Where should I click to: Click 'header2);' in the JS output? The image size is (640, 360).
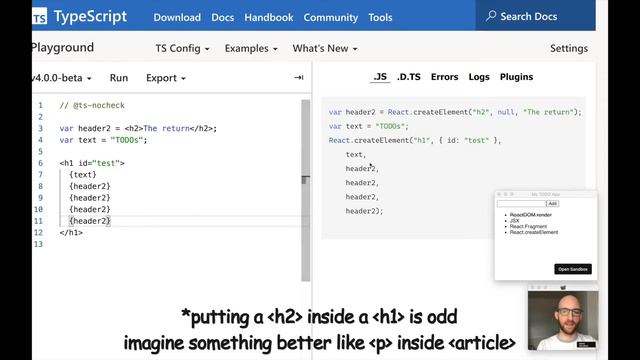click(364, 211)
